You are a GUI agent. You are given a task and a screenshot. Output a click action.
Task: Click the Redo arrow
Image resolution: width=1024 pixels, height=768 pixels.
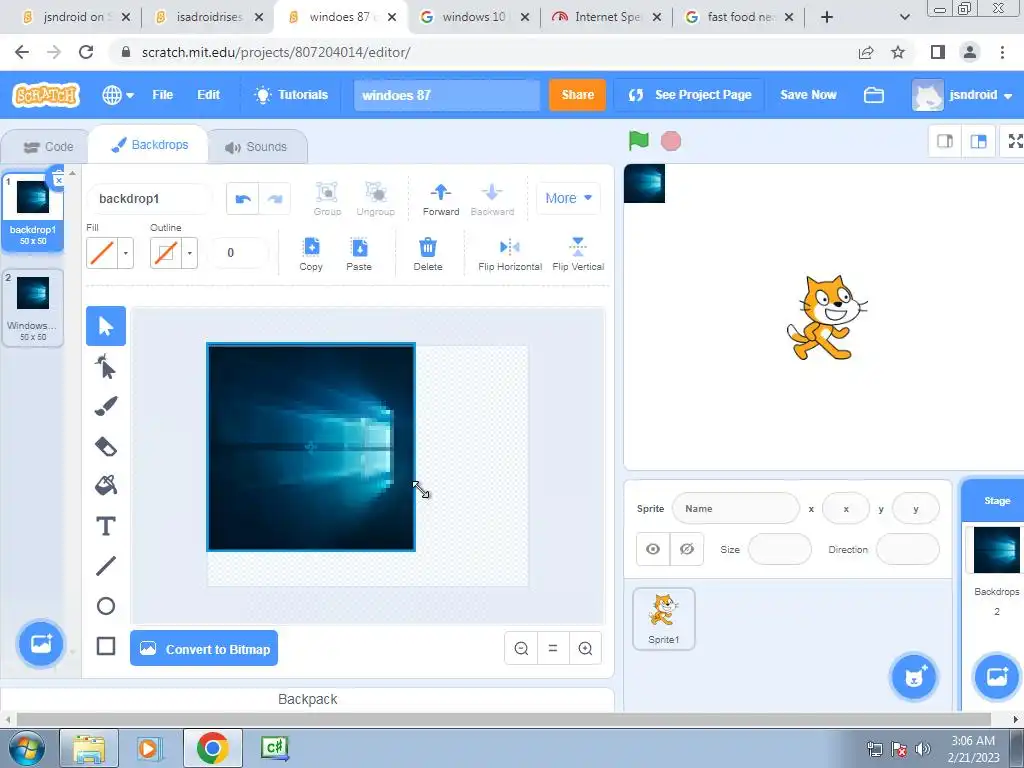click(275, 199)
